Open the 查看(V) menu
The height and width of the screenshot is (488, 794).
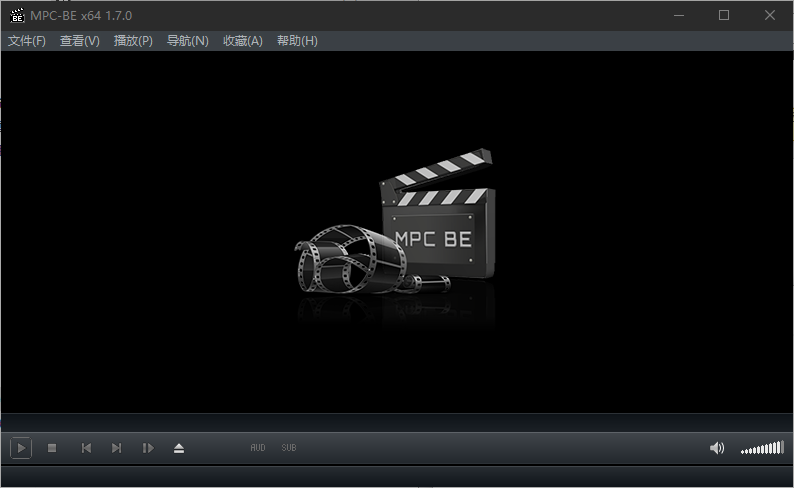click(x=80, y=40)
